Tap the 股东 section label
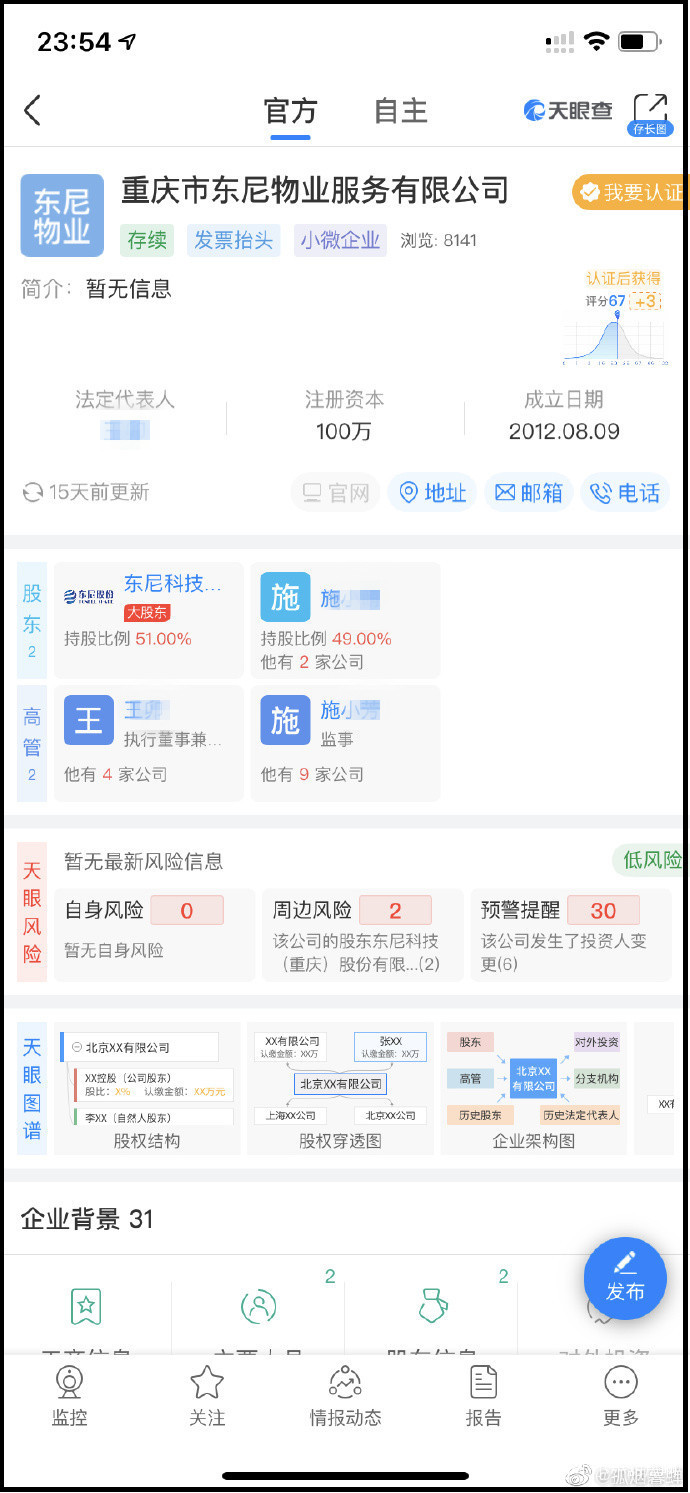This screenshot has width=690, height=1493. (x=32, y=620)
